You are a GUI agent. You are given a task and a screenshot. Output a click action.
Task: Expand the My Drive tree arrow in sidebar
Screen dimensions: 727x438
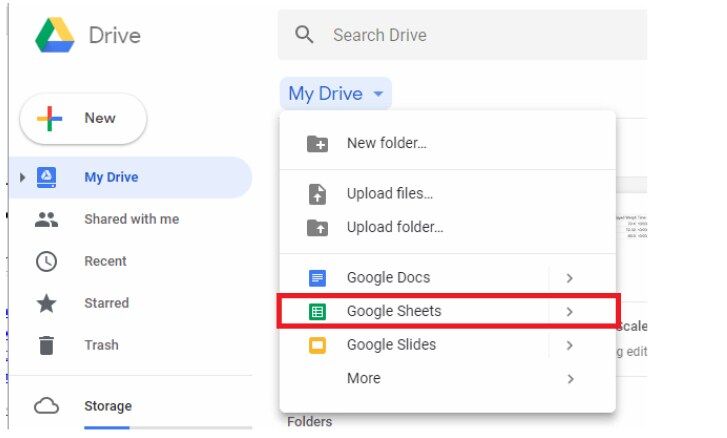22,177
